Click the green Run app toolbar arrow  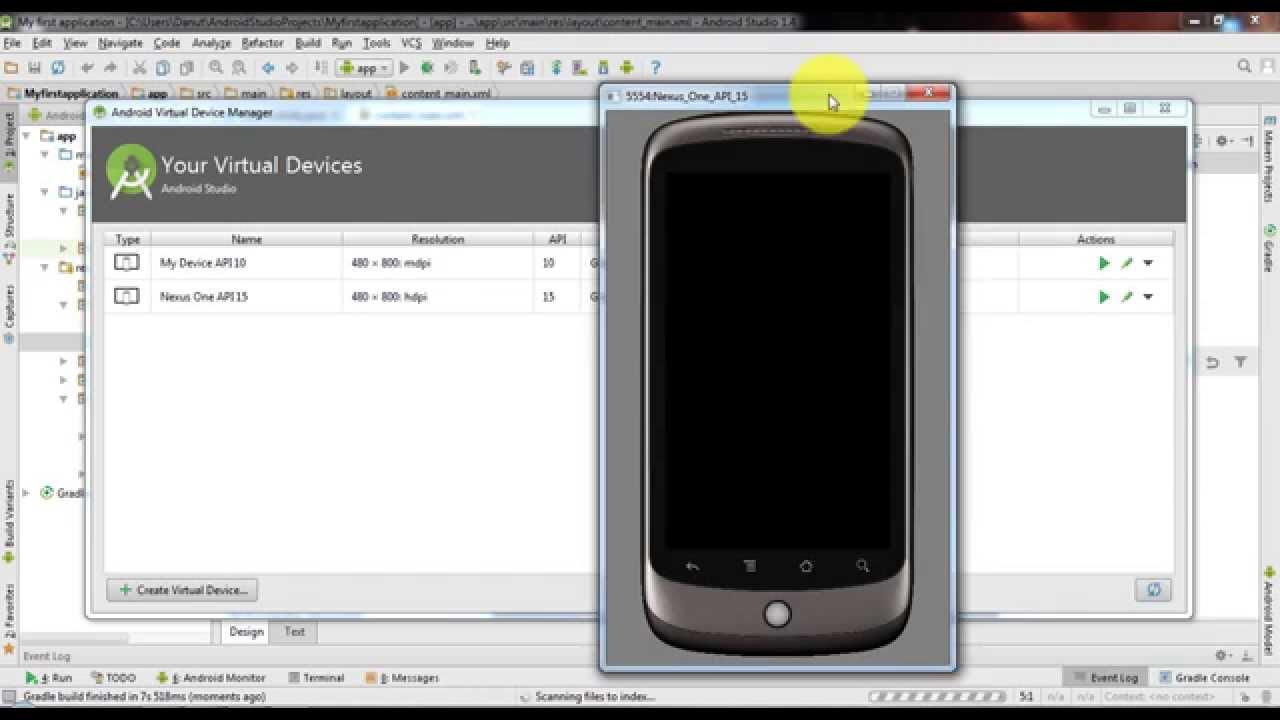405,68
